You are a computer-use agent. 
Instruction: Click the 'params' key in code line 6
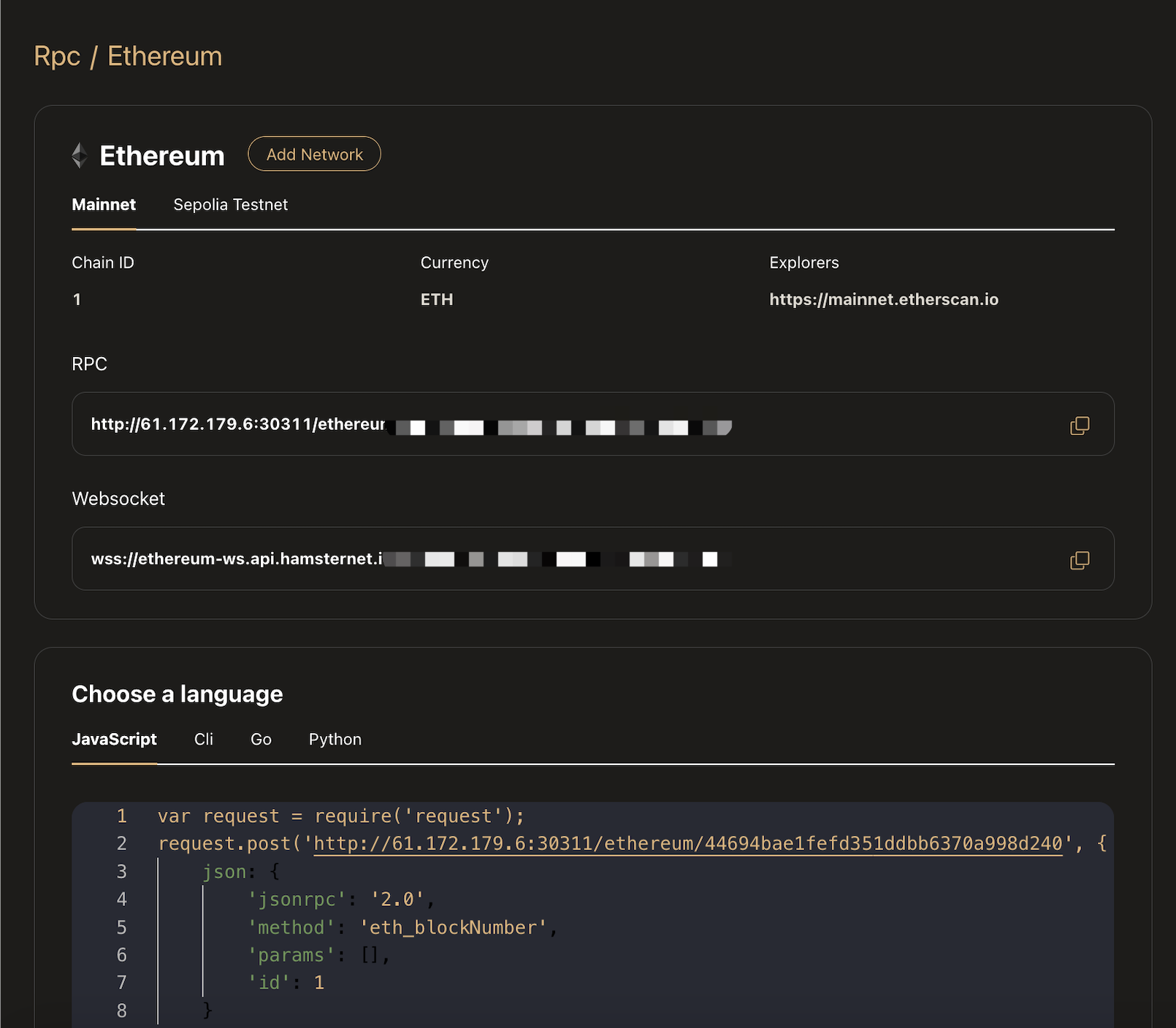[291, 955]
